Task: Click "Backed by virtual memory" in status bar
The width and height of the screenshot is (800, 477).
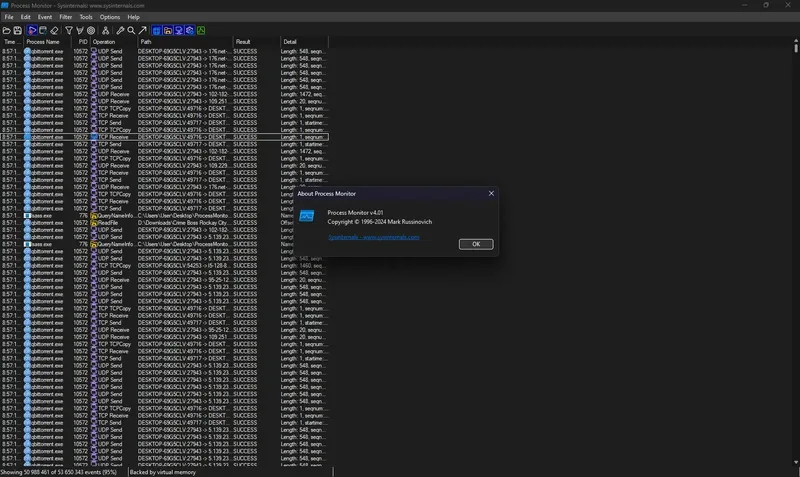Action: pos(163,472)
